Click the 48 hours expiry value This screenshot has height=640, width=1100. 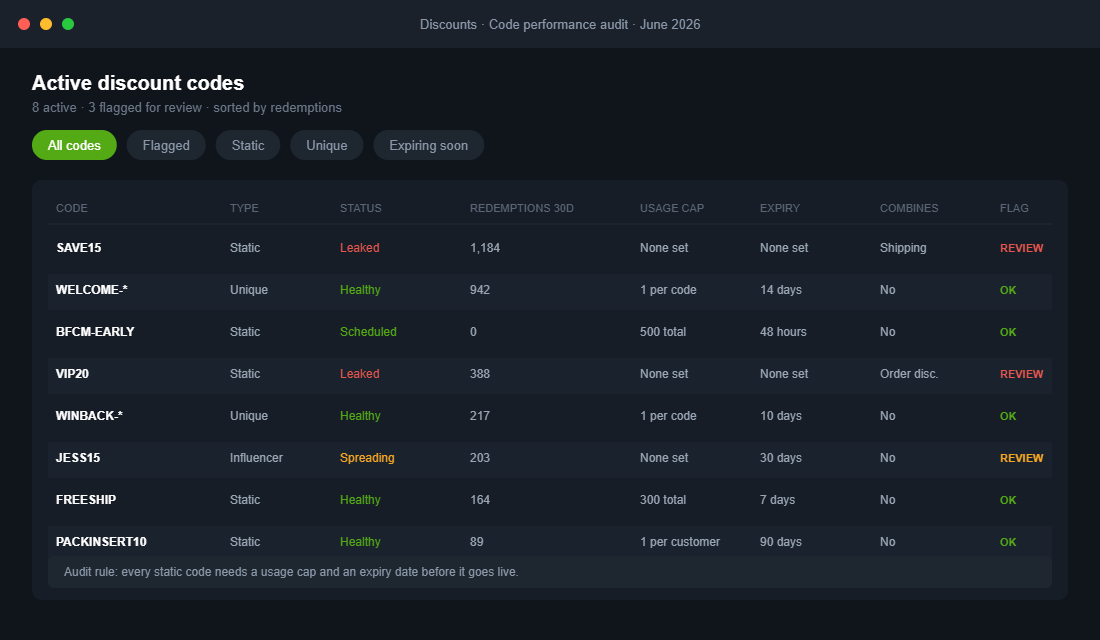784,332
